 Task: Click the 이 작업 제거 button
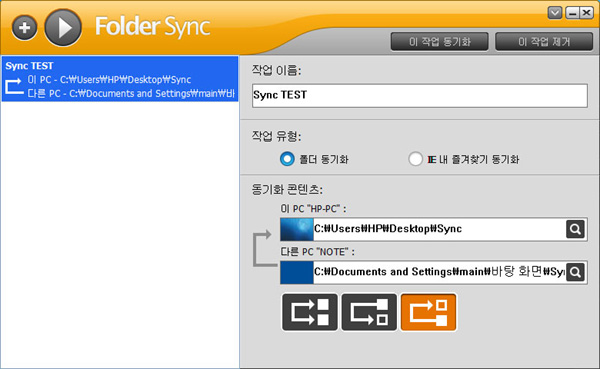click(544, 41)
